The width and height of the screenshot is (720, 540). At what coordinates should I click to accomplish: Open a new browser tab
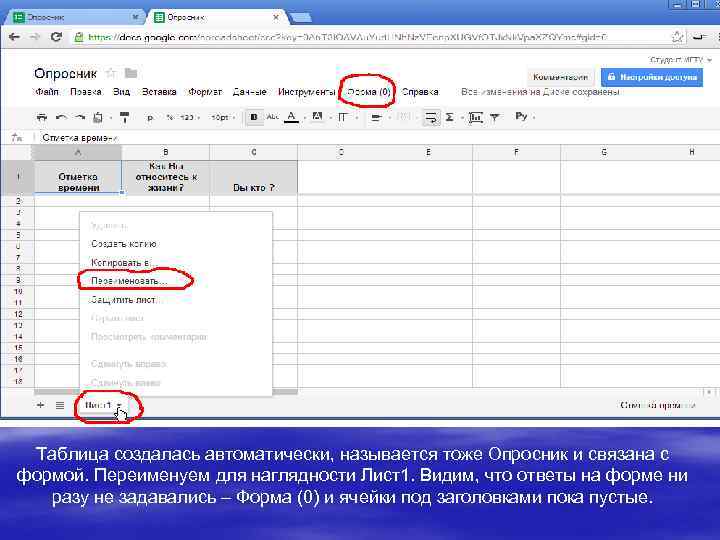click(300, 18)
